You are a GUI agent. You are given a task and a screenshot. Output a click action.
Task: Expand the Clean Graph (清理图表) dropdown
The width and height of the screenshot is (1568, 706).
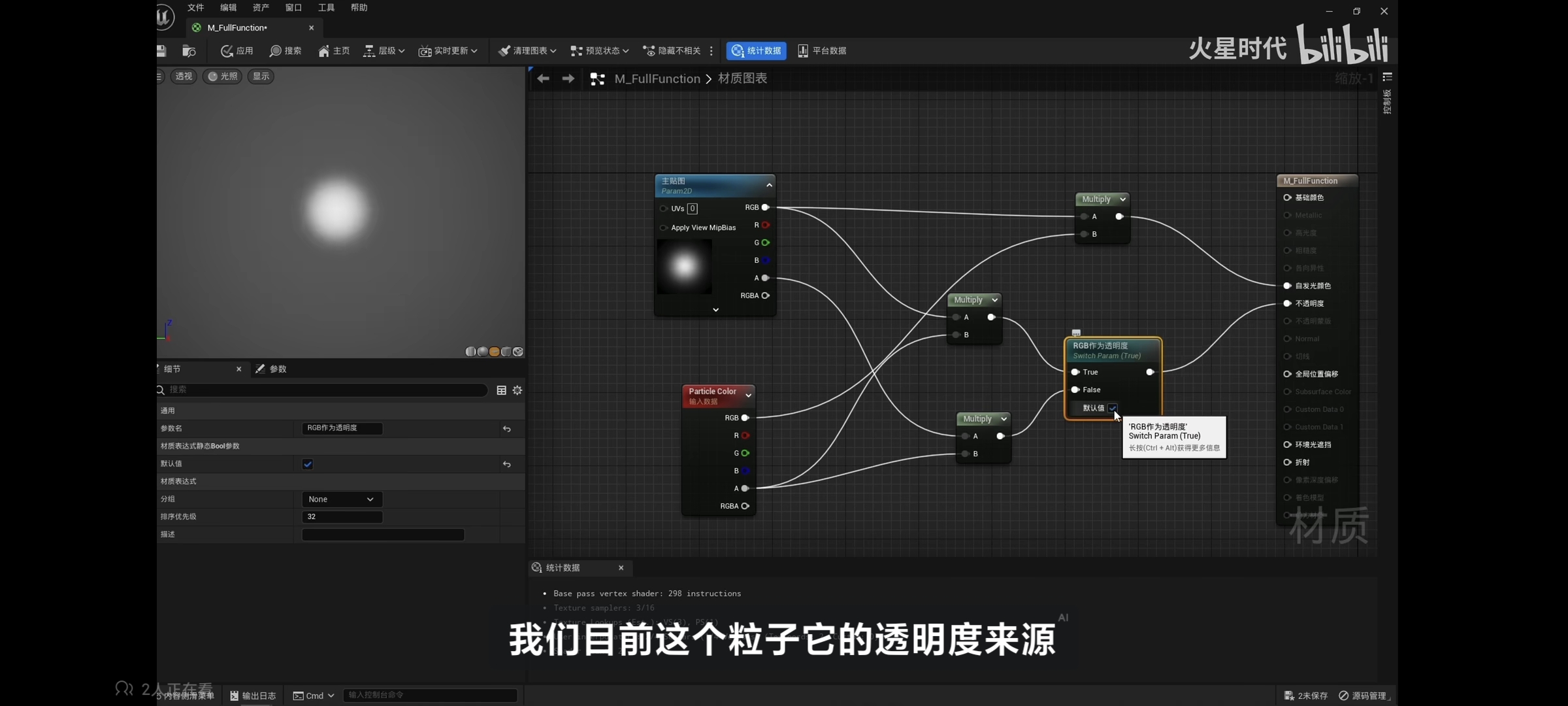[x=553, y=51]
